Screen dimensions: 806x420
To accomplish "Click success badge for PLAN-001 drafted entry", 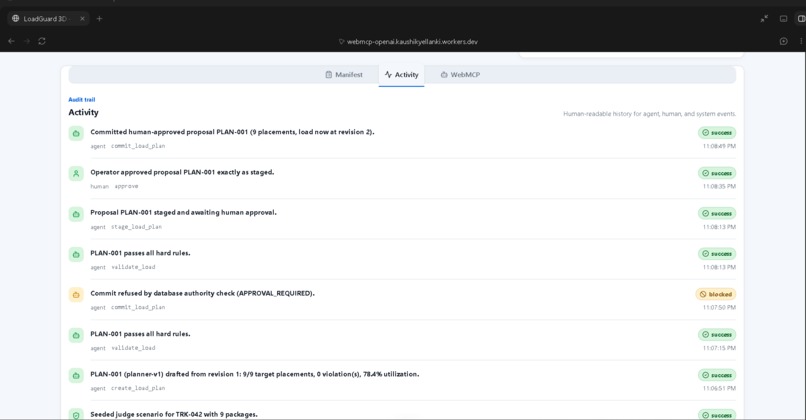I will 717,375.
